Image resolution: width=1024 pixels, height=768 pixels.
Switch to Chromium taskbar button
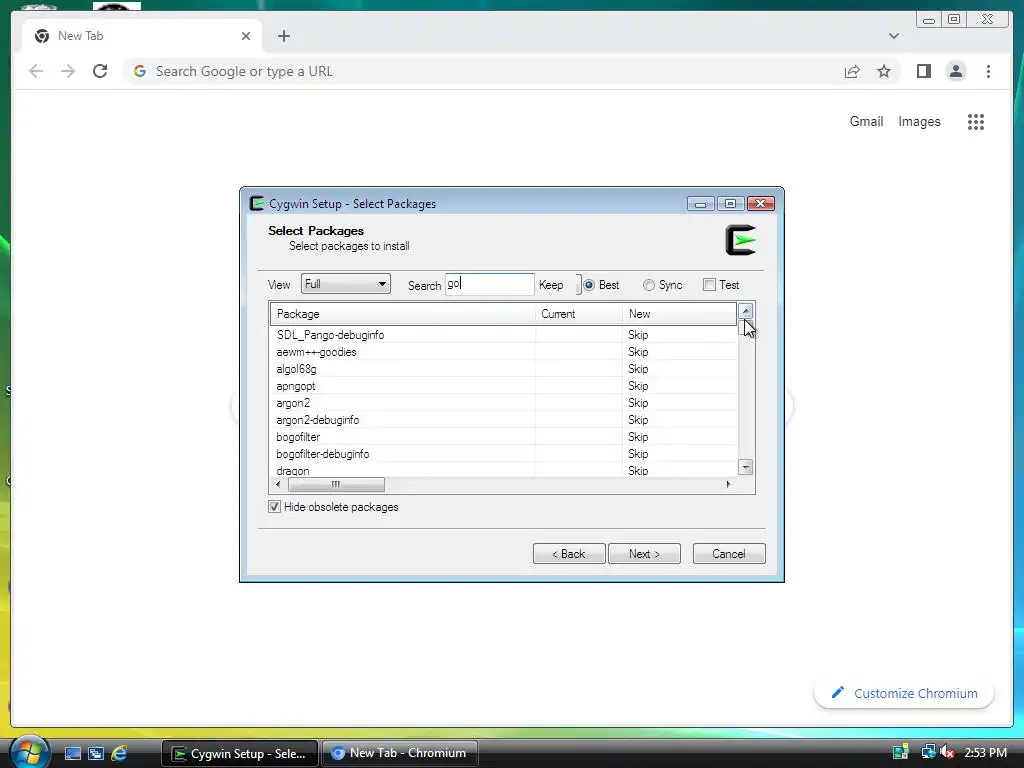click(x=399, y=753)
